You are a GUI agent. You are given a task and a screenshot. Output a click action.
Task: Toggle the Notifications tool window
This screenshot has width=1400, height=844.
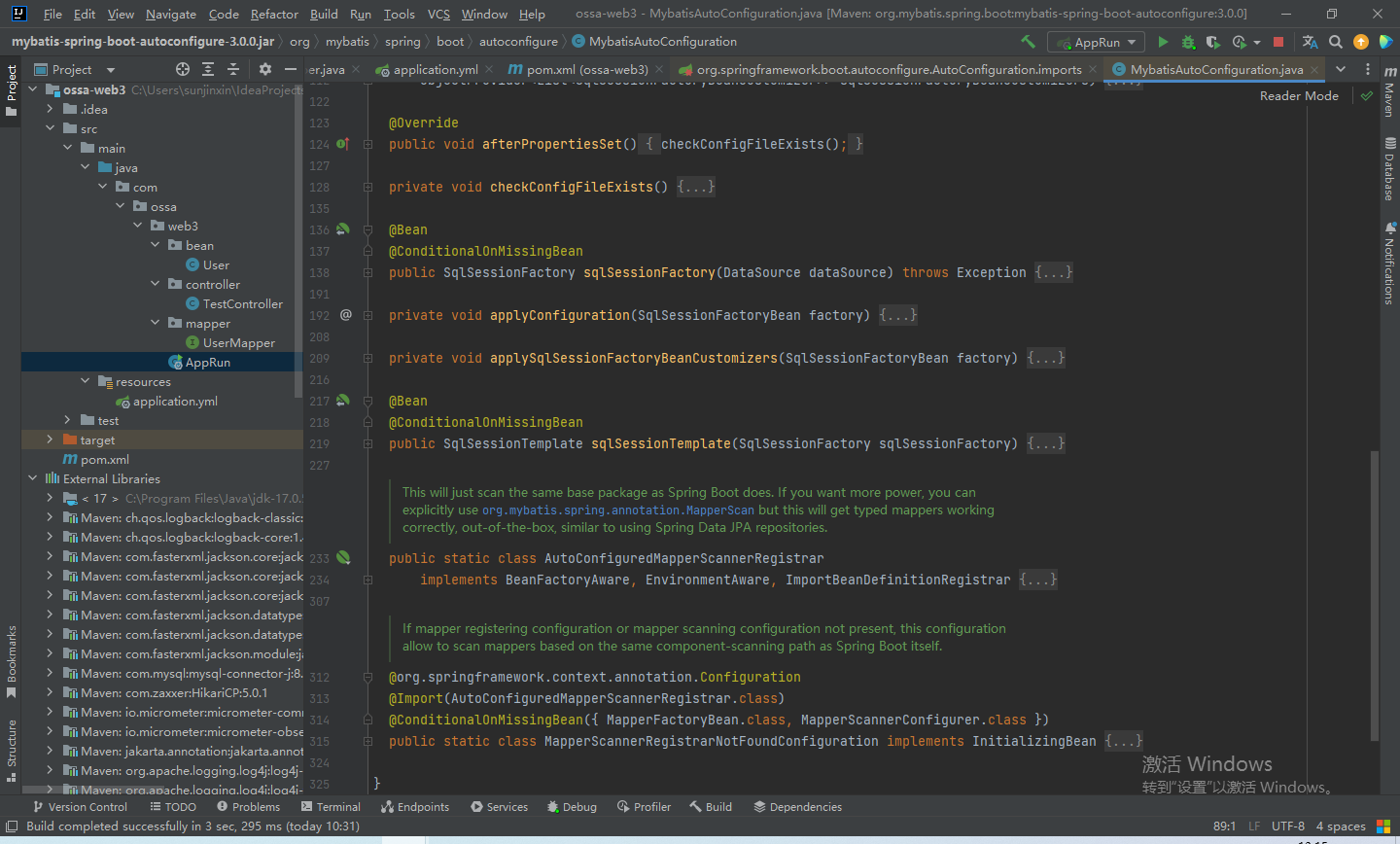(1389, 264)
